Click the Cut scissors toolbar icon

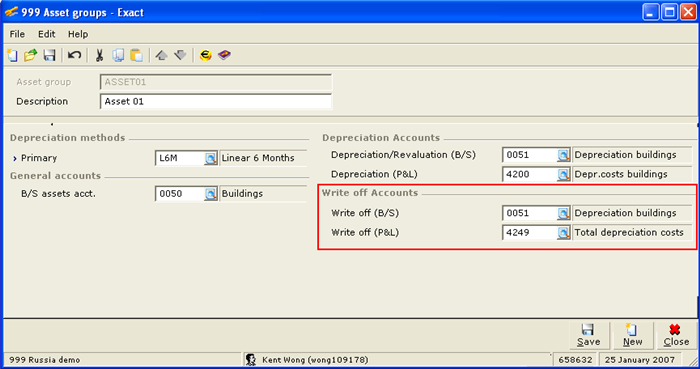(x=99, y=55)
